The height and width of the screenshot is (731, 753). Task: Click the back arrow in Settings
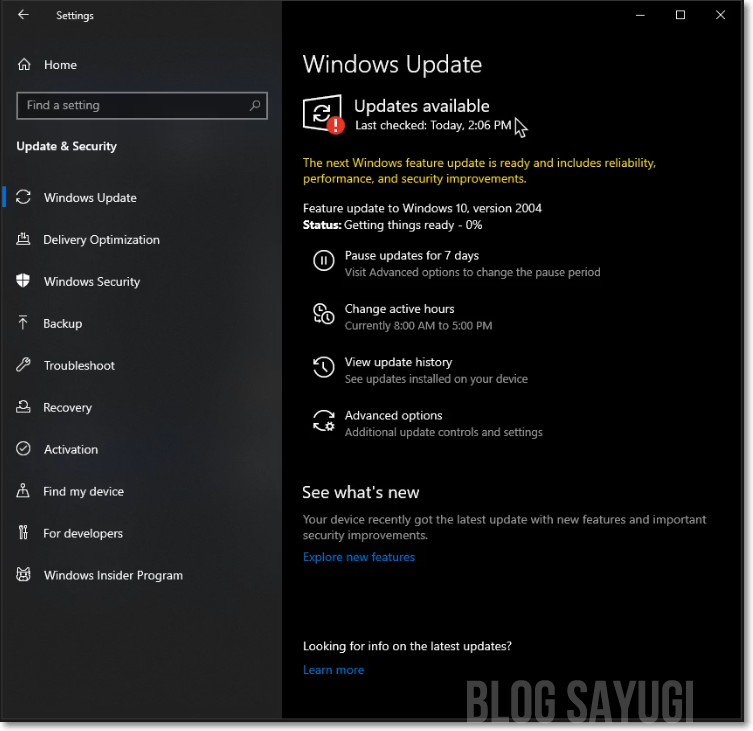click(23, 15)
